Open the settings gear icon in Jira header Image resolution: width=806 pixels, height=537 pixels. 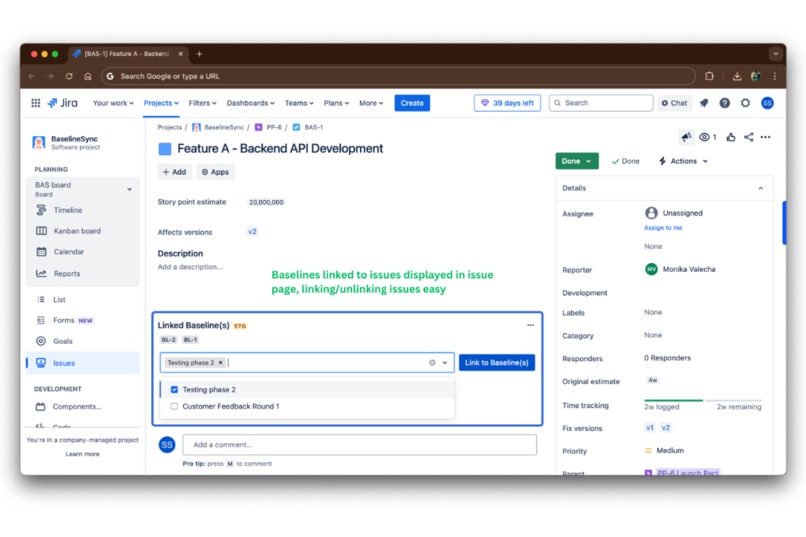pos(745,103)
